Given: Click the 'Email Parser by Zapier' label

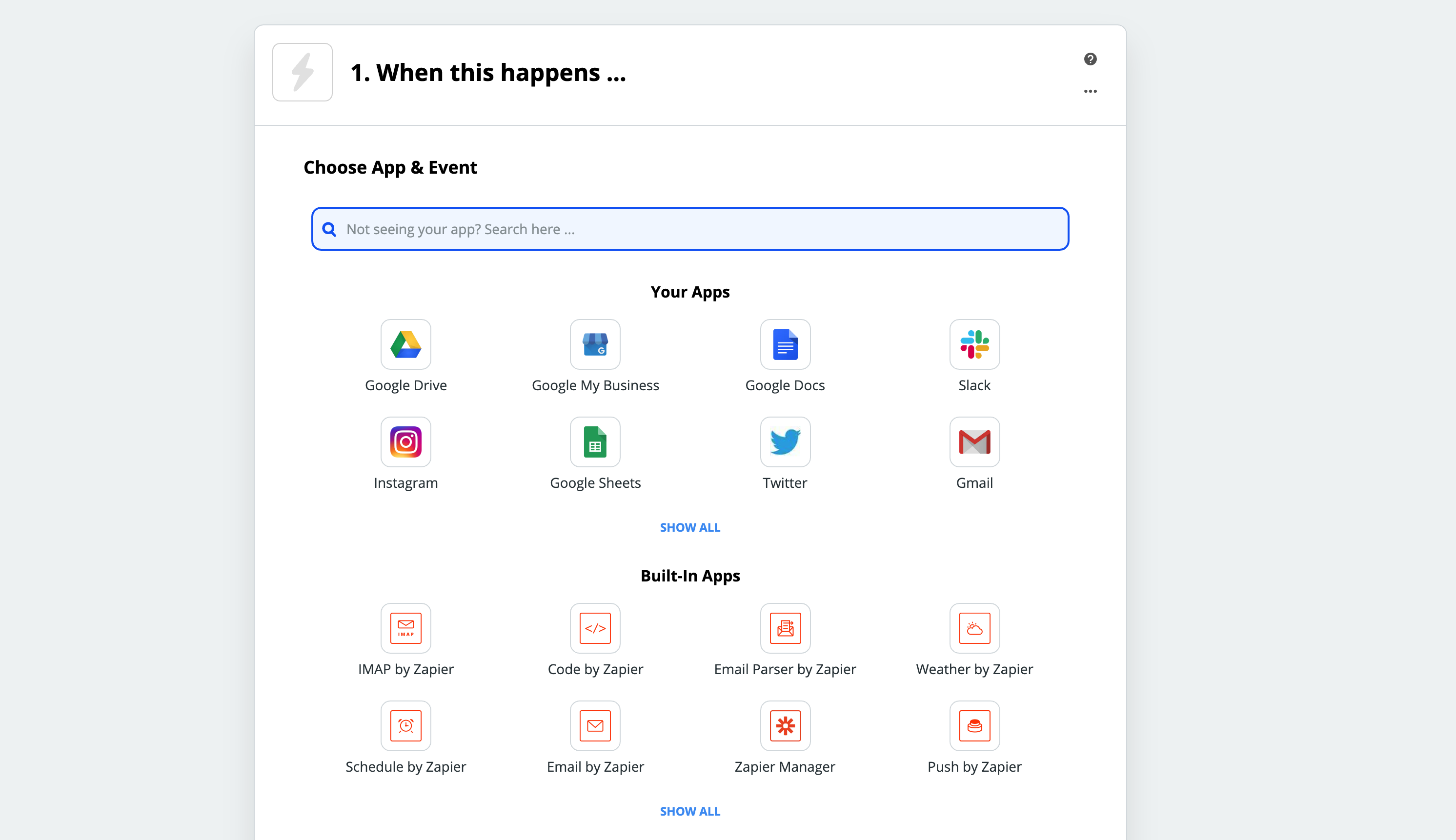Looking at the screenshot, I should (x=785, y=669).
